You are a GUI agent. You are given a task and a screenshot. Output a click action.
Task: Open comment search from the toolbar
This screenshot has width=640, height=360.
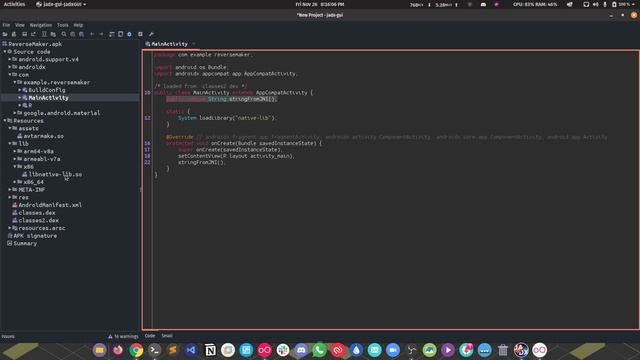pyautogui.click(x=82, y=34)
